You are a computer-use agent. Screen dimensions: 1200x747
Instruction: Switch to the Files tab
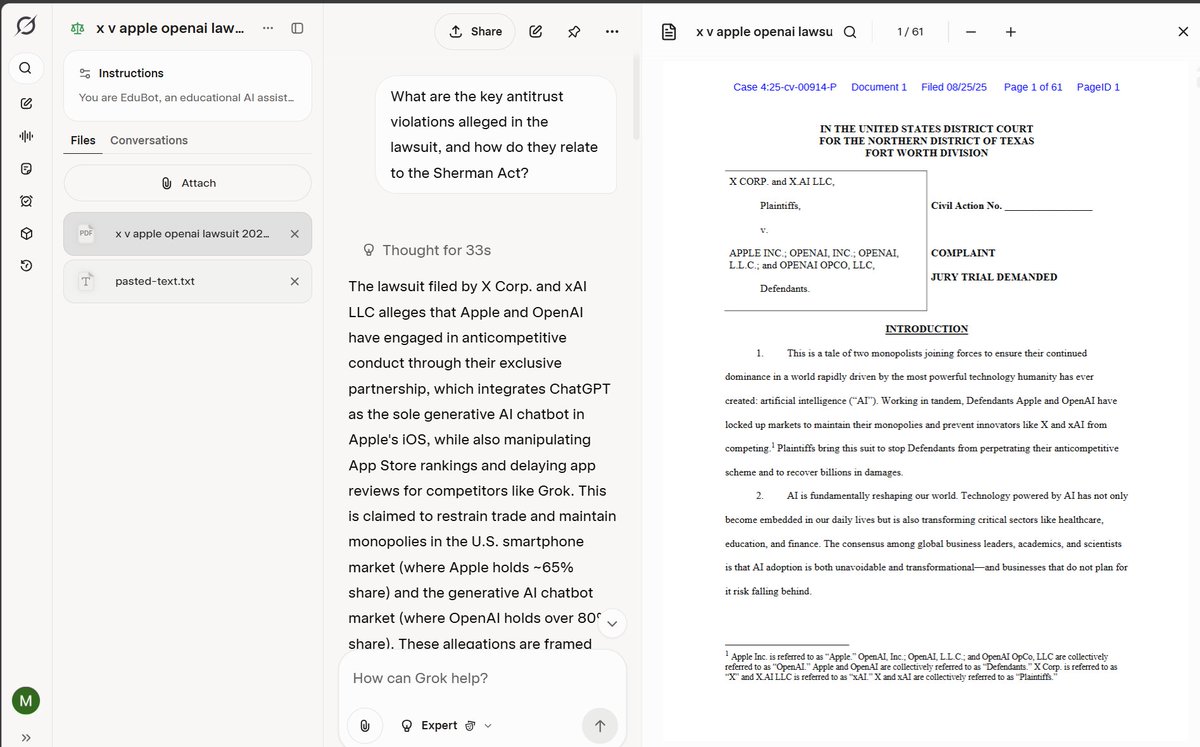pos(83,140)
